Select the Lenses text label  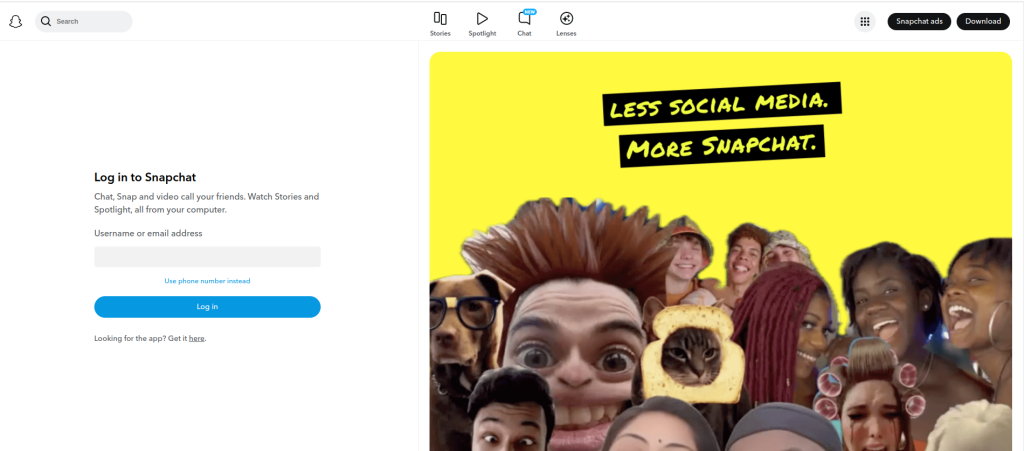pyautogui.click(x=566, y=34)
